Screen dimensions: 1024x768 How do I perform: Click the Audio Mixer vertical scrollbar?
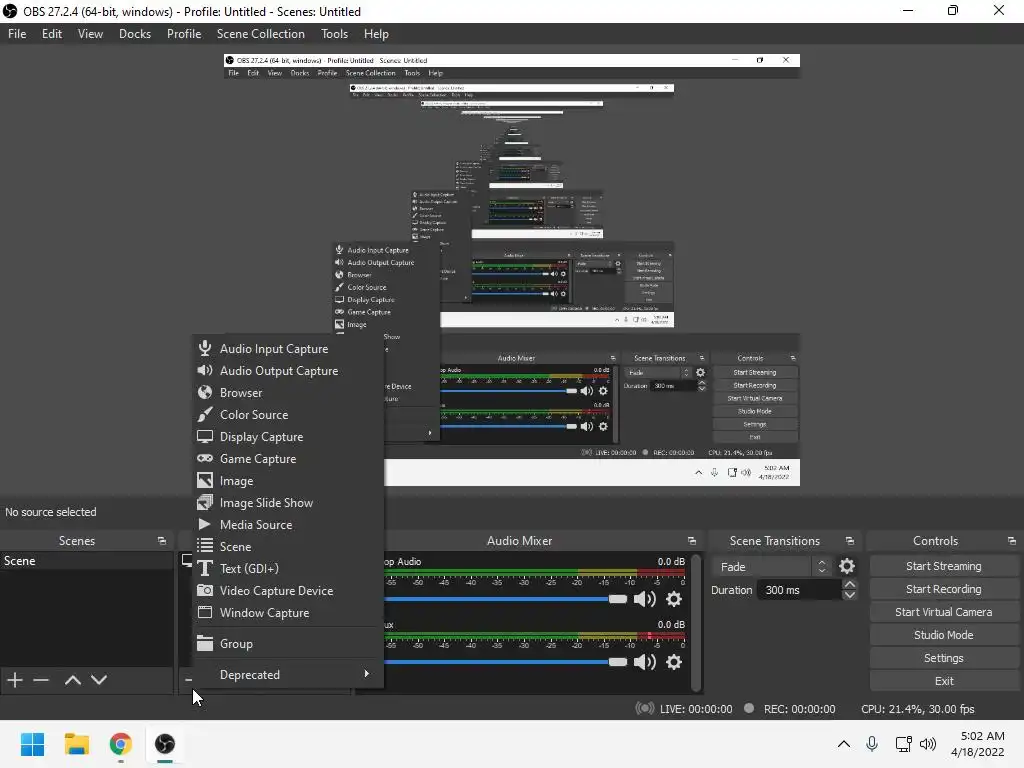tap(696, 622)
